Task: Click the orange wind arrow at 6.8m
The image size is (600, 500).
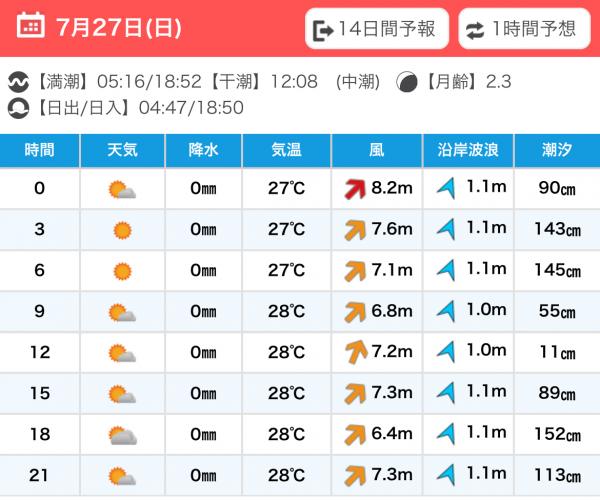Action: tap(355, 312)
